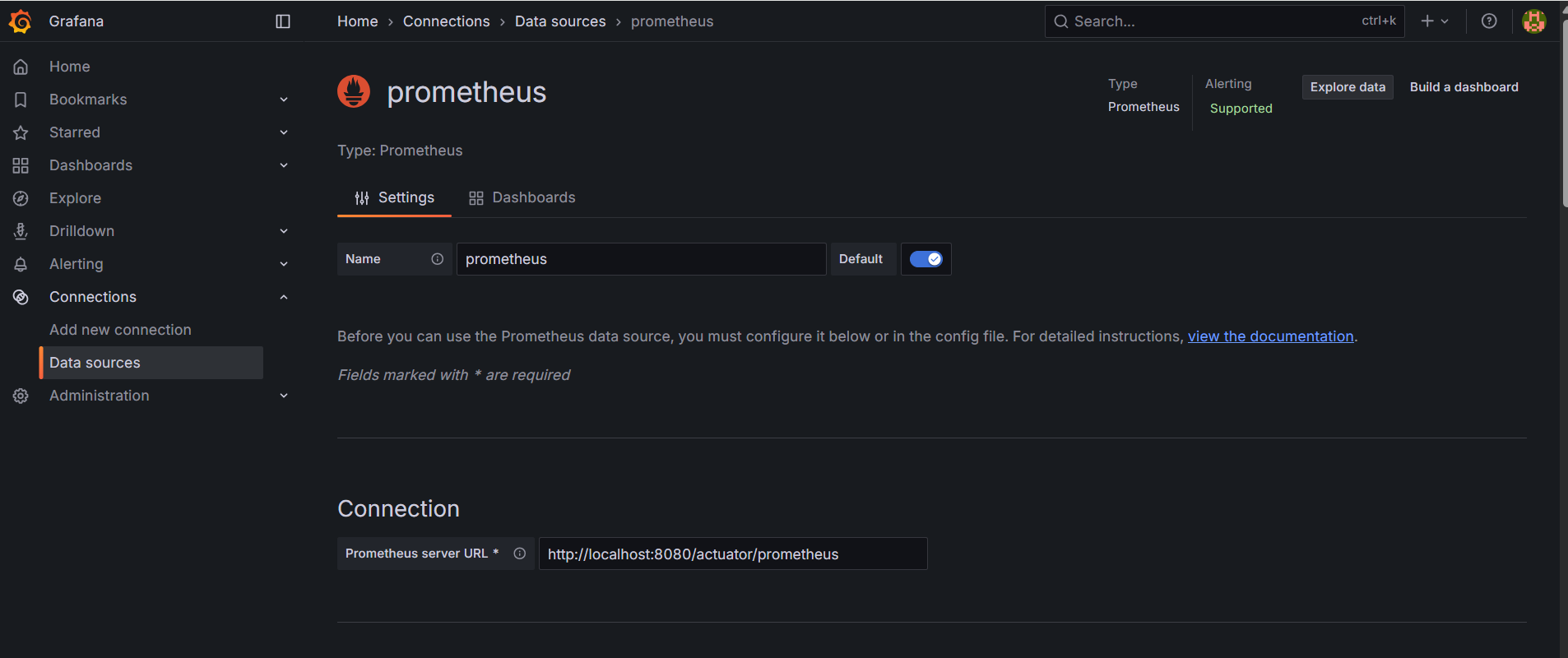The width and height of the screenshot is (1568, 658).
Task: Click the Home house icon in sidebar
Action: [x=21, y=67]
